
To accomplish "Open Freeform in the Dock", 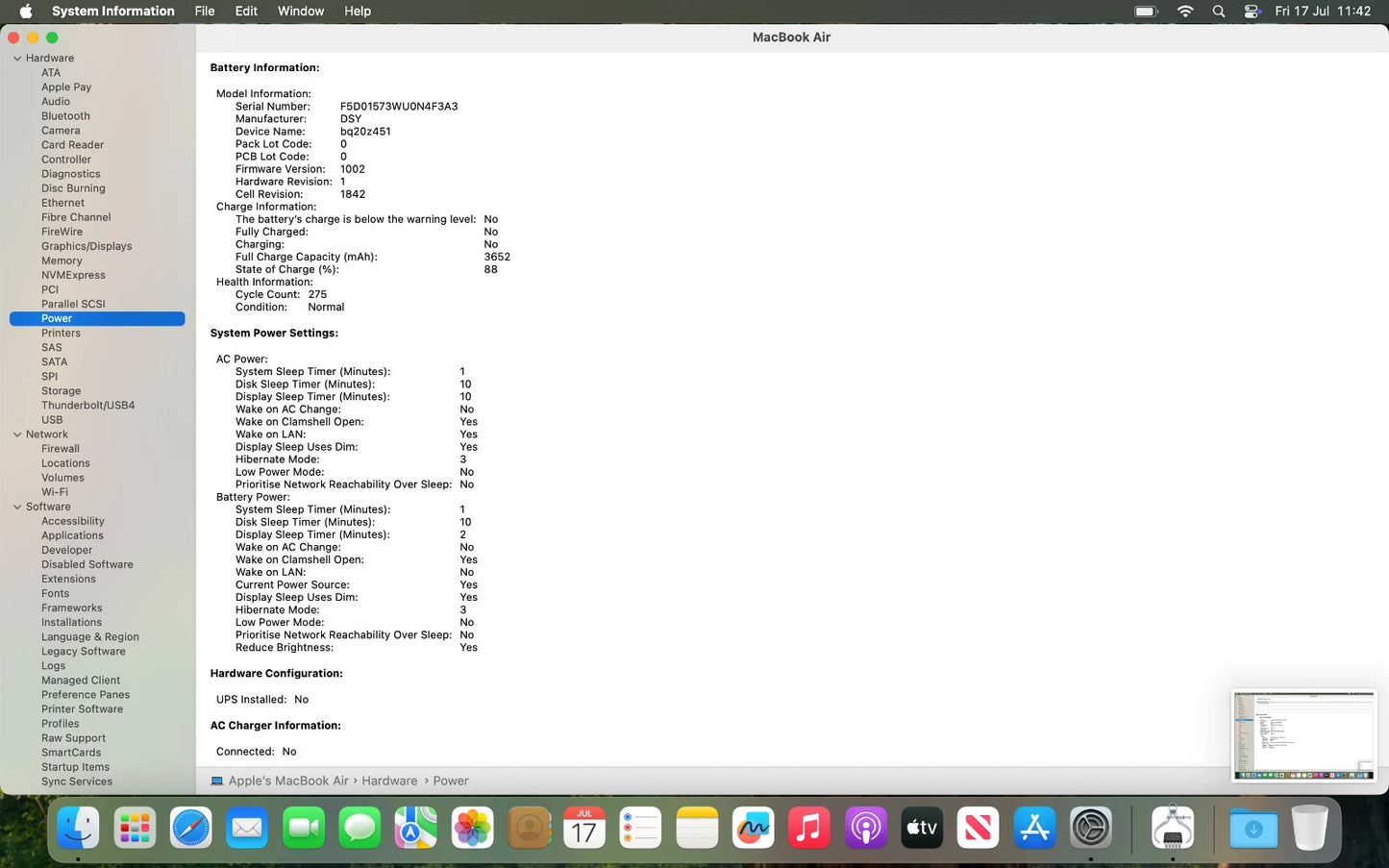I will [x=754, y=827].
